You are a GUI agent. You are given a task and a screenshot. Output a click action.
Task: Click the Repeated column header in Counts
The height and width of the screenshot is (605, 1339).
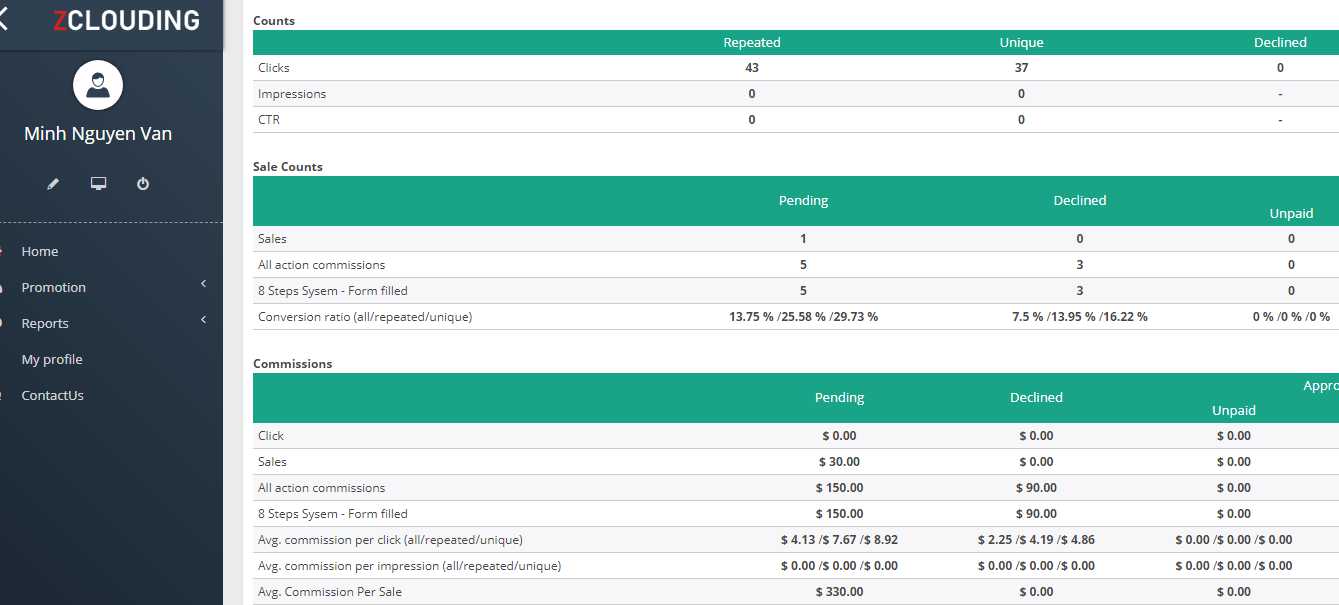(x=752, y=43)
